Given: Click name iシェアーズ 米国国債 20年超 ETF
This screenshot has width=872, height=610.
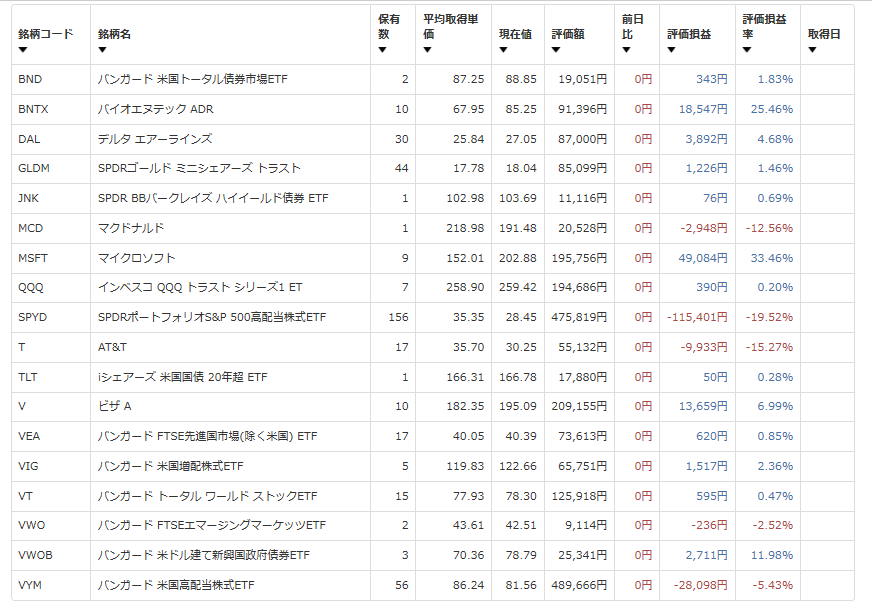Looking at the screenshot, I should pos(182,378).
